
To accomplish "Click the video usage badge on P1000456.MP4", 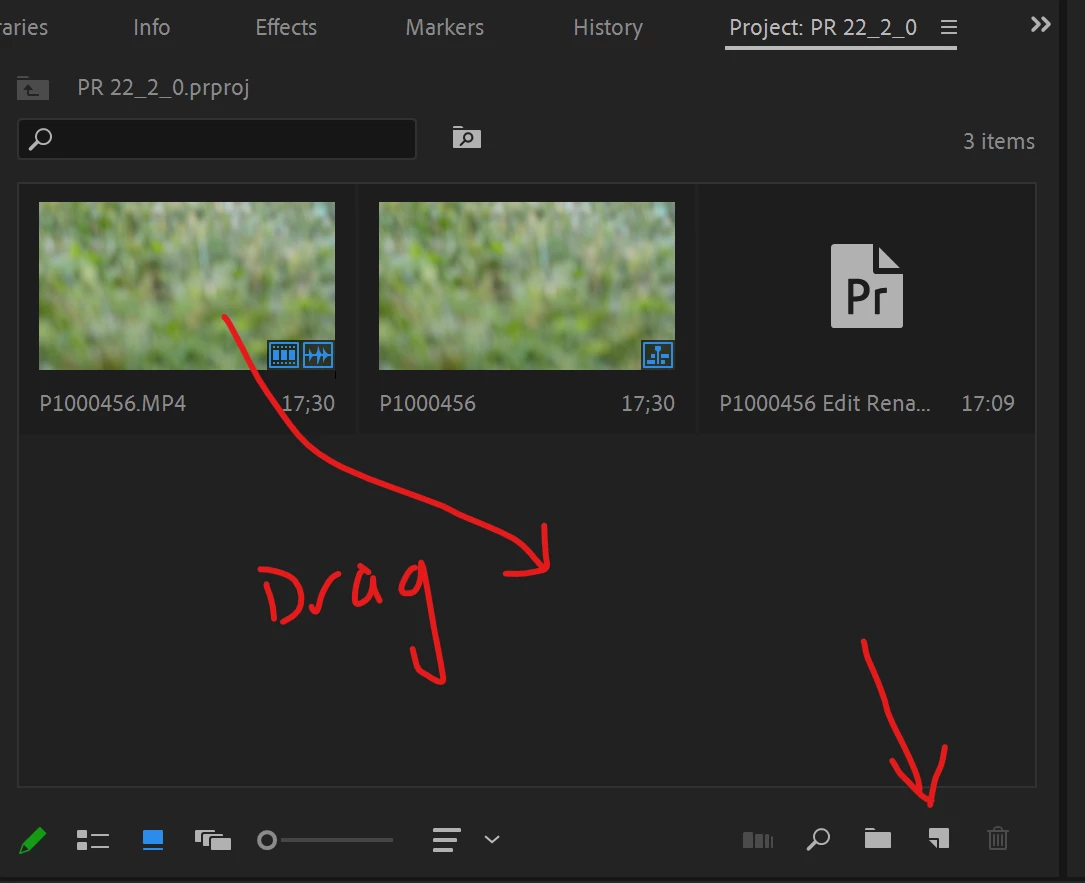I will [x=284, y=355].
